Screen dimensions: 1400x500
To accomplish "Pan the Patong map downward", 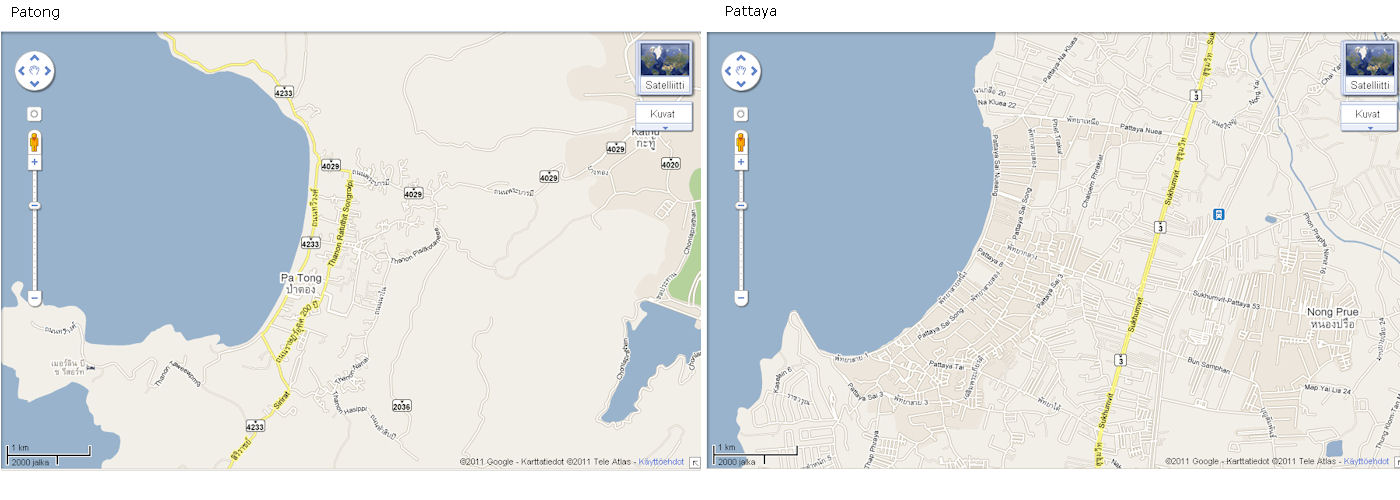I will (x=35, y=83).
